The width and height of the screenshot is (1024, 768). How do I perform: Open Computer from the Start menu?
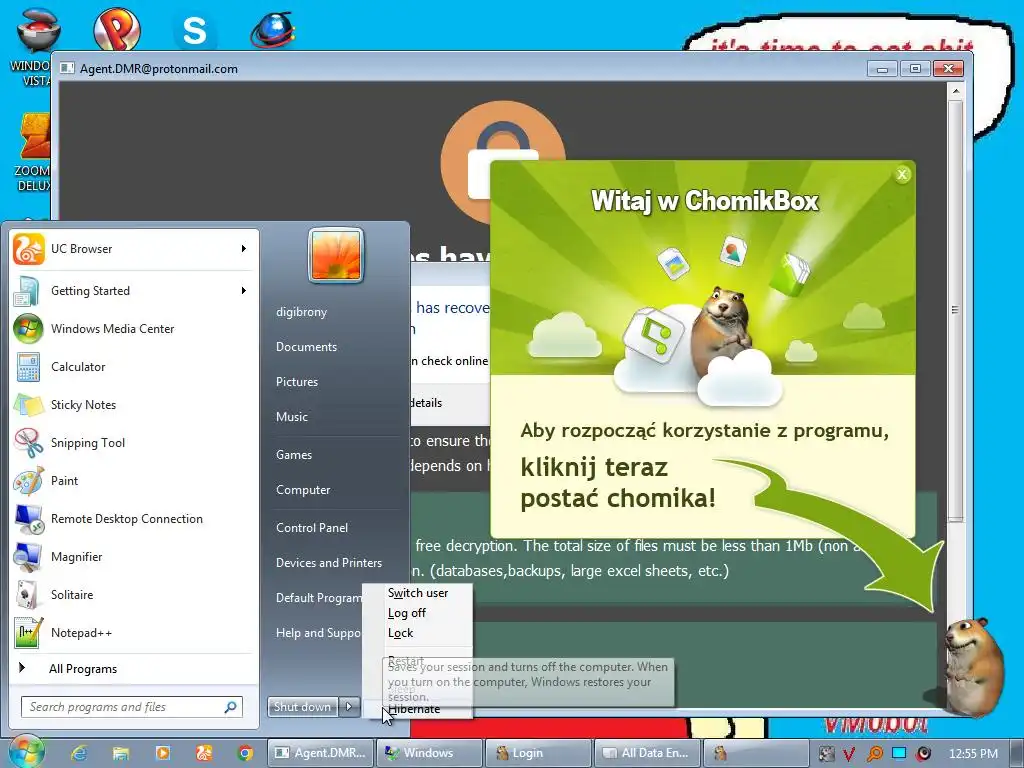(x=303, y=490)
